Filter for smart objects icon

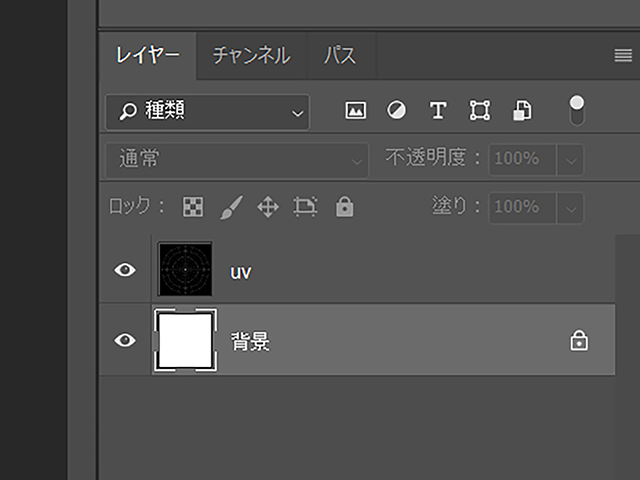tap(522, 110)
